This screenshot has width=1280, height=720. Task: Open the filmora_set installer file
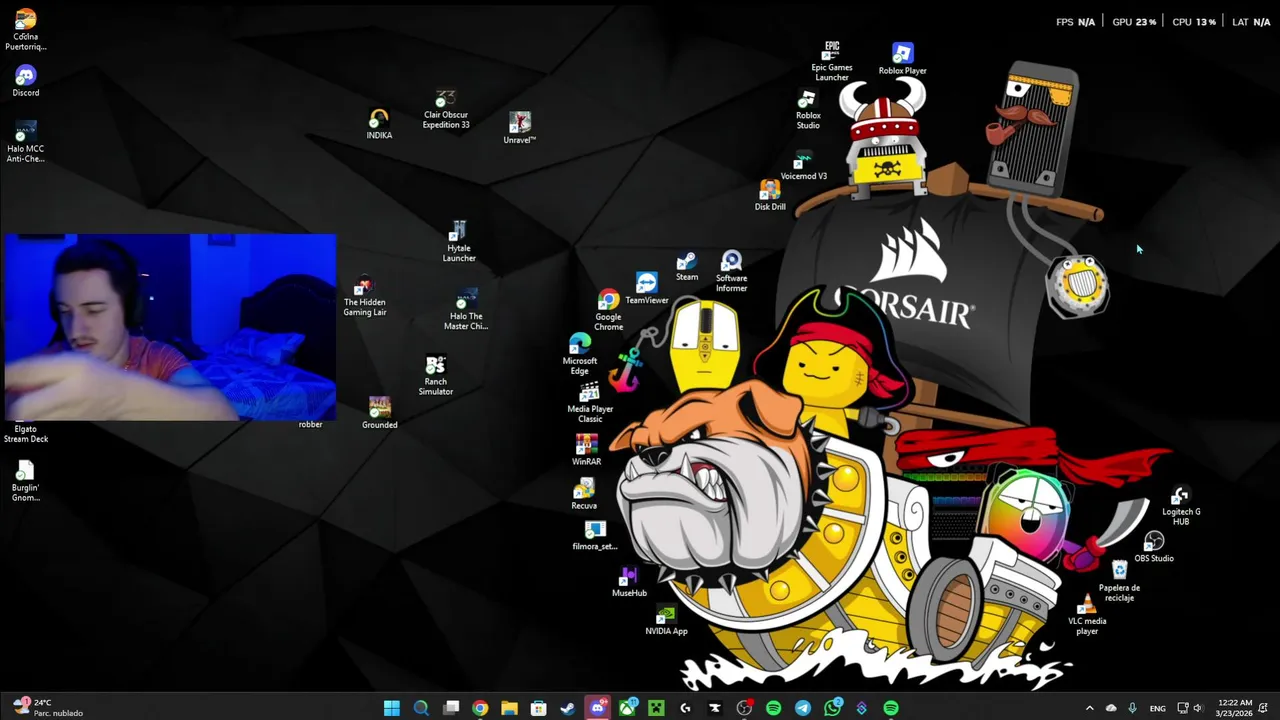point(595,535)
